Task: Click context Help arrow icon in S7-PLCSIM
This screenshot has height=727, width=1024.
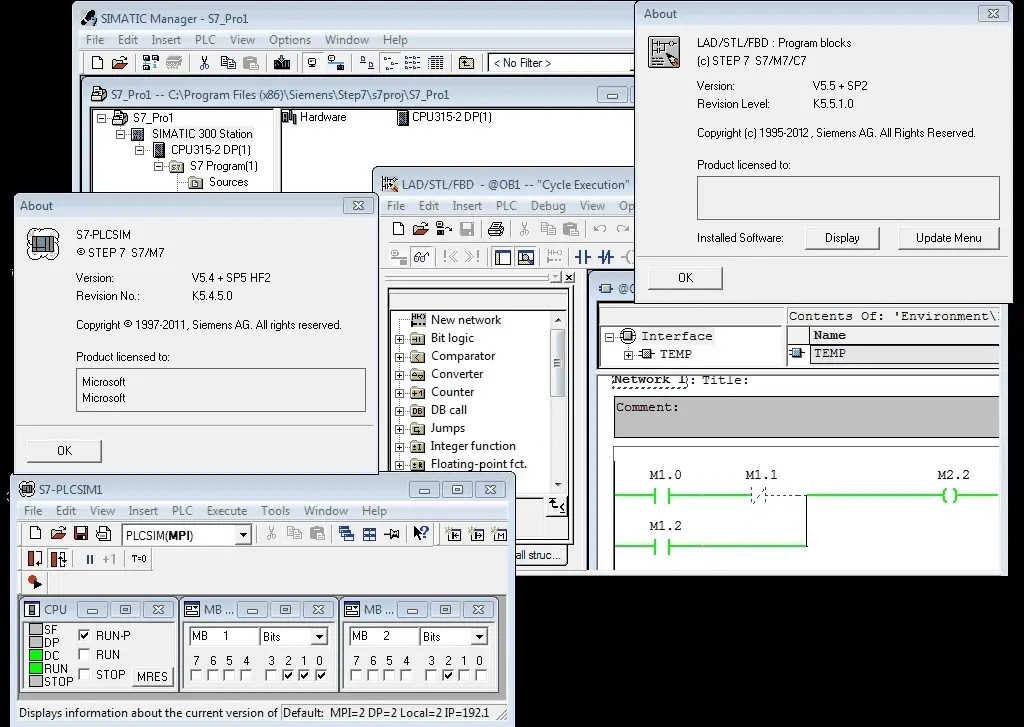Action: (x=421, y=534)
